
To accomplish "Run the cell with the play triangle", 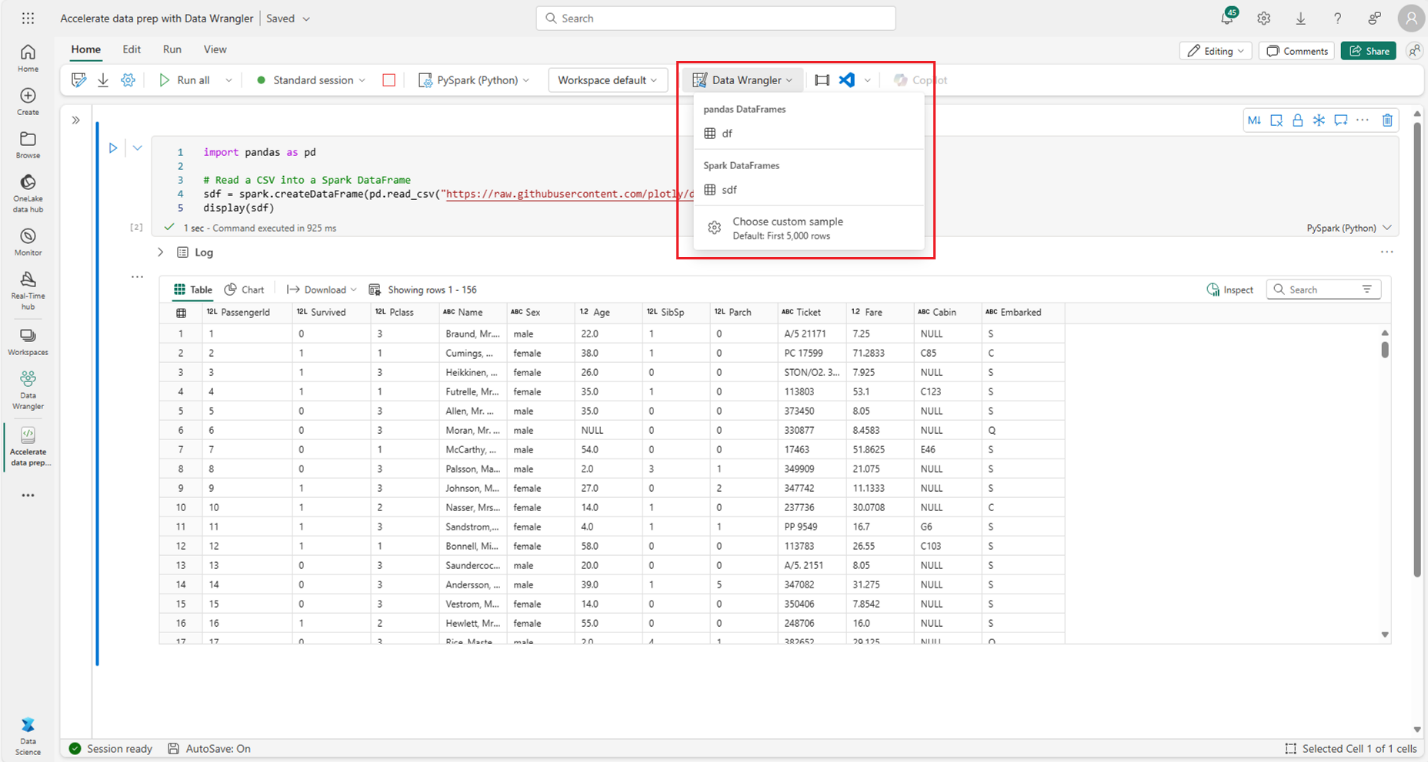I will [113, 148].
